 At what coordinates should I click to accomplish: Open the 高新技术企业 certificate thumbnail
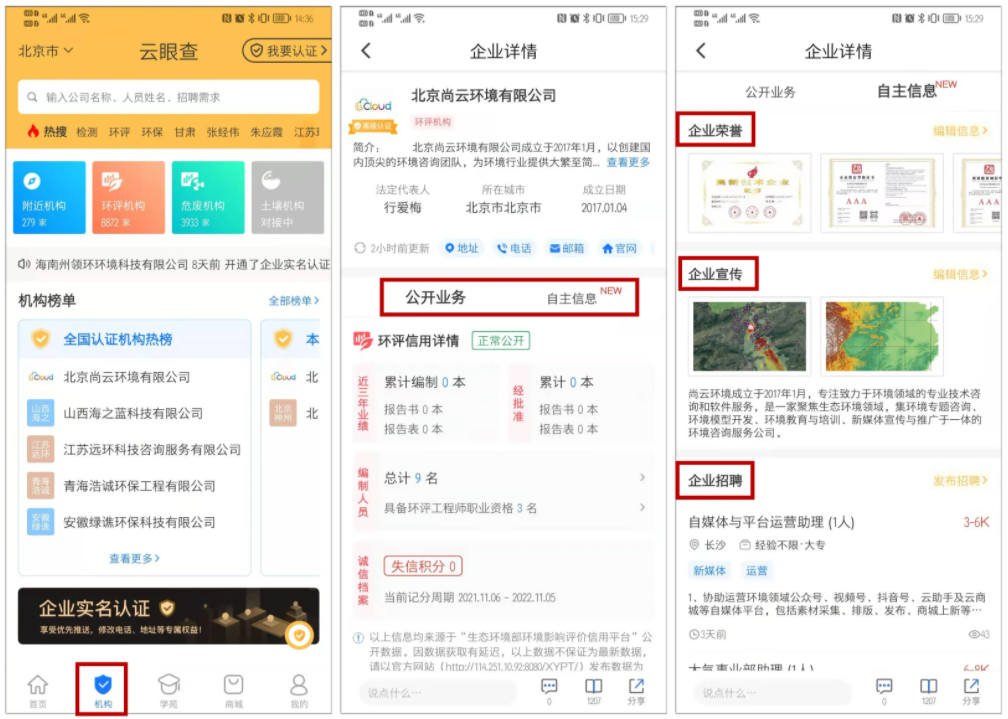click(x=749, y=193)
